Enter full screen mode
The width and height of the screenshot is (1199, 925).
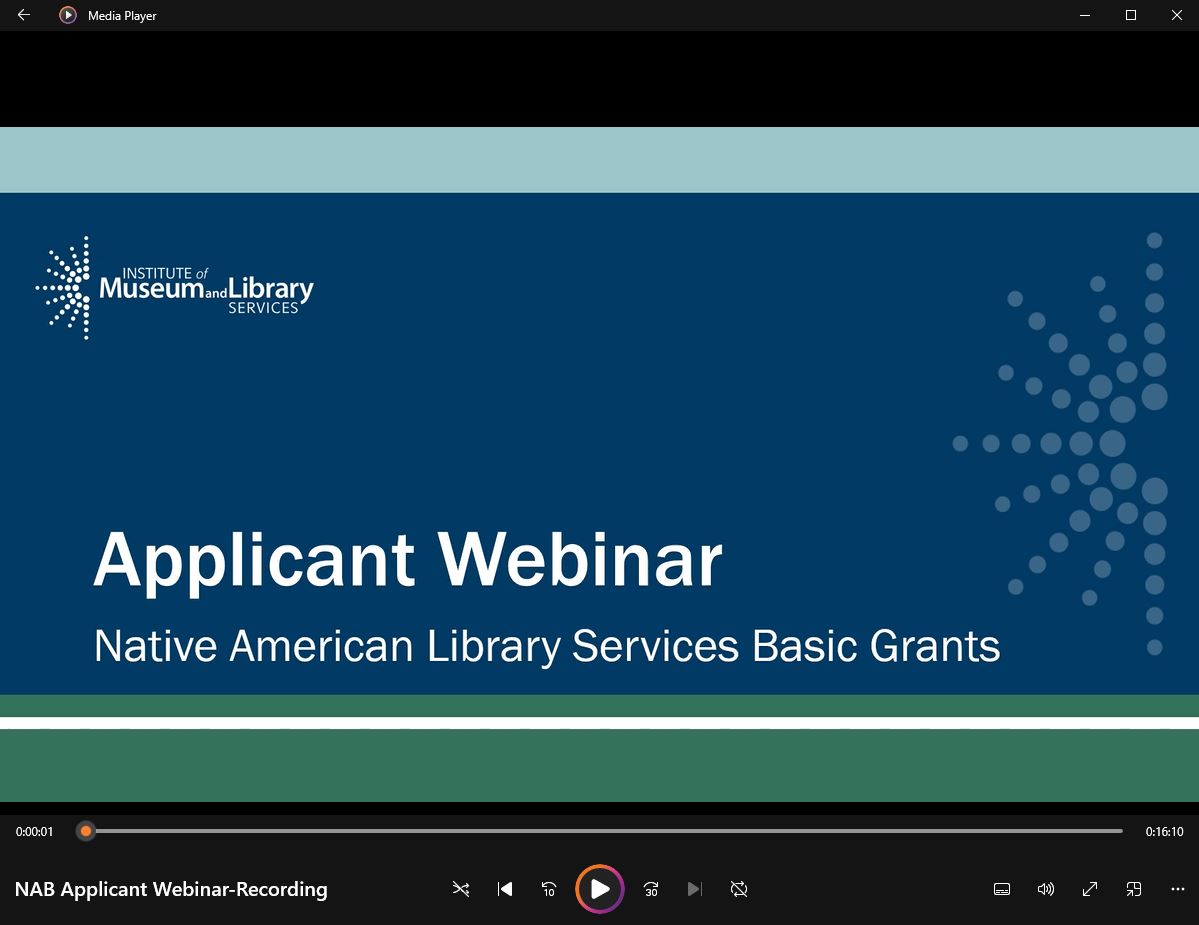(1090, 889)
